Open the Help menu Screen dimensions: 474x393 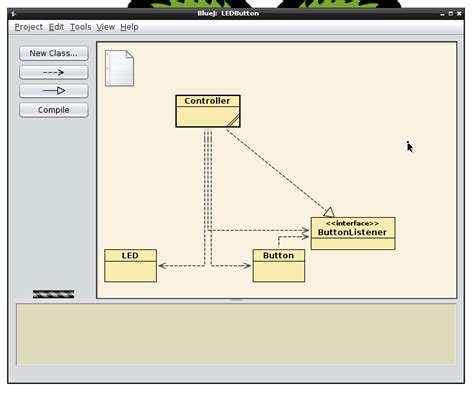tap(129, 27)
